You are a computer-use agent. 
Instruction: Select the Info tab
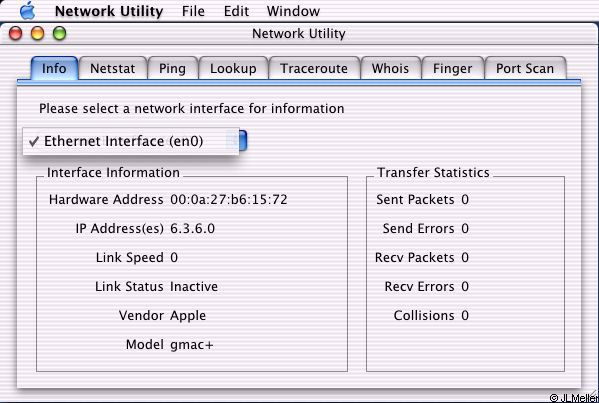[x=54, y=68]
